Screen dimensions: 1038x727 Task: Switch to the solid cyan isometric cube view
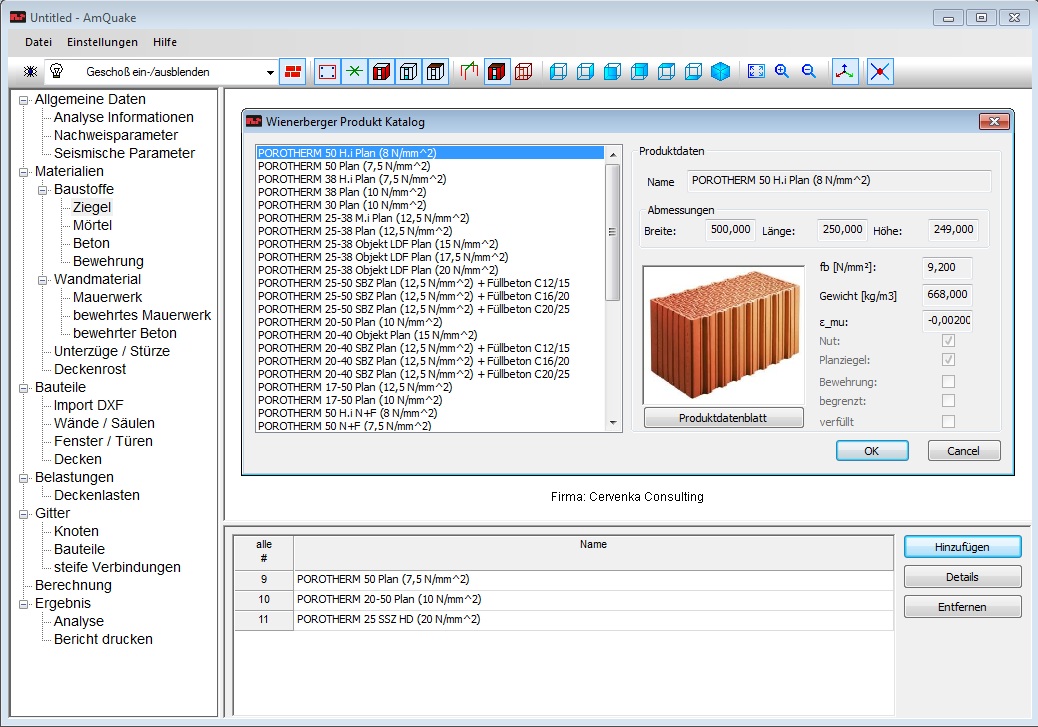(720, 72)
